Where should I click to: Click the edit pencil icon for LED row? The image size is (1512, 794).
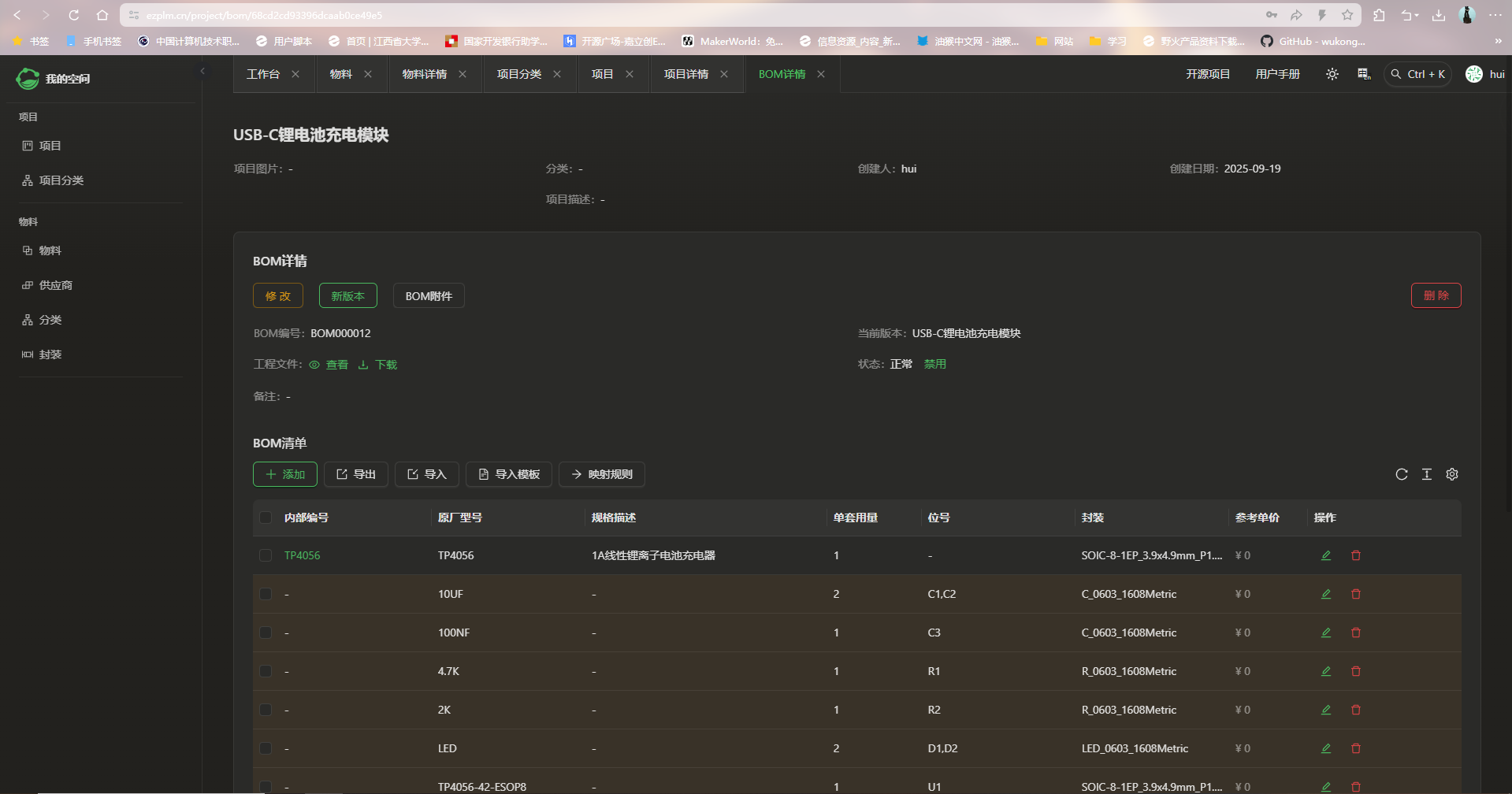point(1326,748)
